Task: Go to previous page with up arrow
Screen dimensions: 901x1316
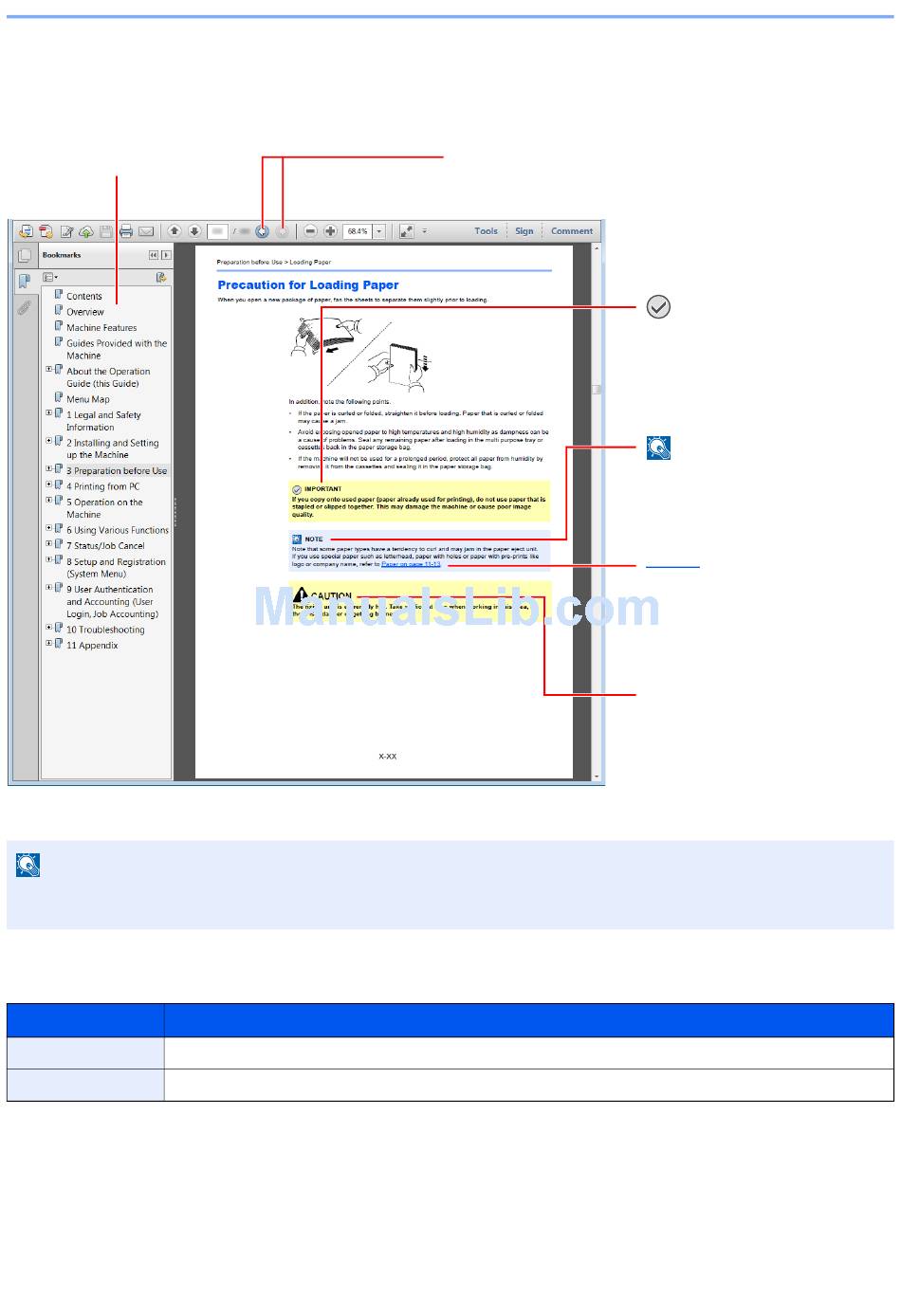Action: [175, 231]
